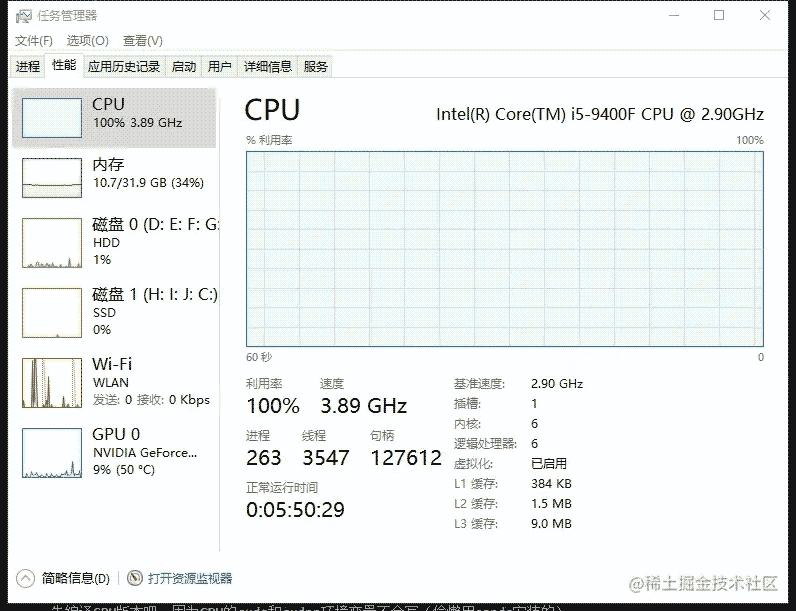The width and height of the screenshot is (796, 611).
Task: Switch to the 应用历史记录 tab
Action: 124,66
